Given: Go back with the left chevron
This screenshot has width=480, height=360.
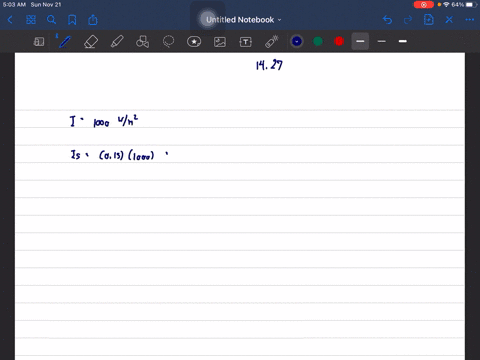Looking at the screenshot, I should pos(10,20).
